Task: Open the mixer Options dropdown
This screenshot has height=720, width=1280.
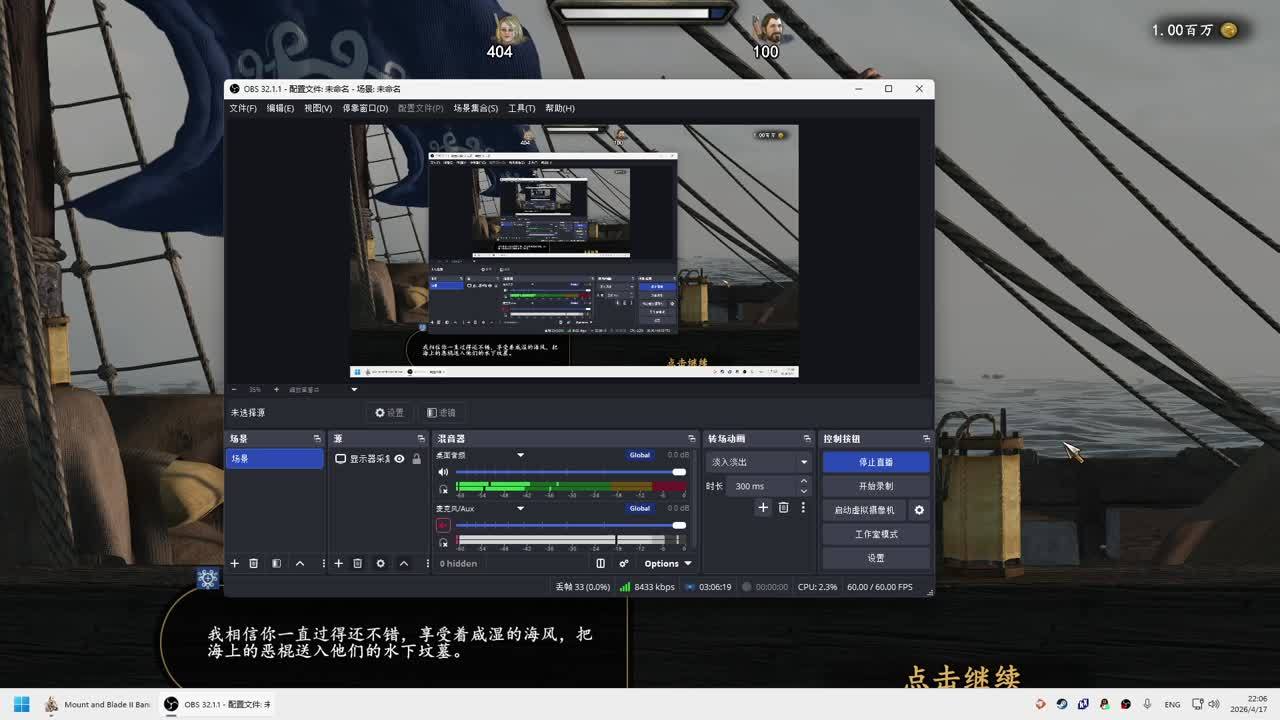Action: 667,563
